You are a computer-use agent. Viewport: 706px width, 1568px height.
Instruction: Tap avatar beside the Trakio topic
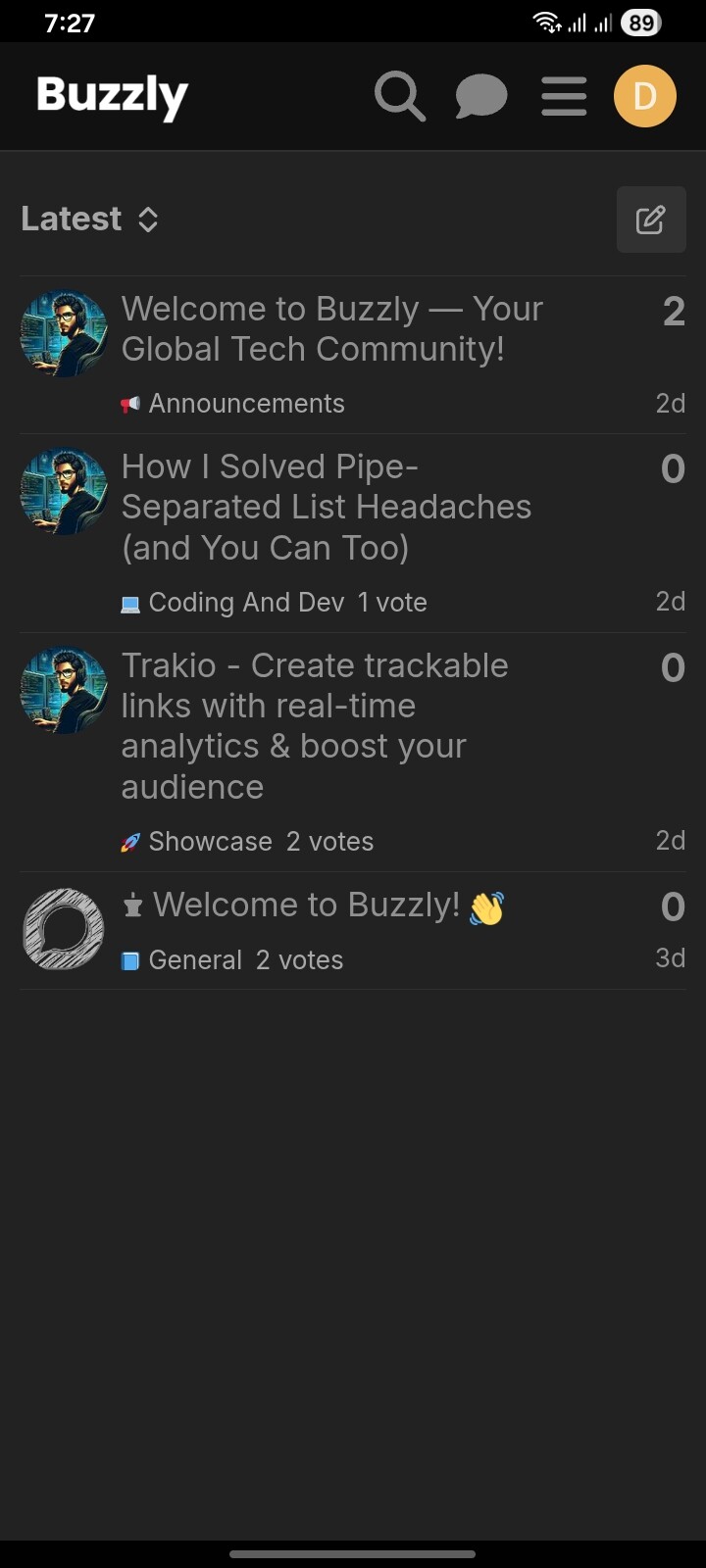64,691
